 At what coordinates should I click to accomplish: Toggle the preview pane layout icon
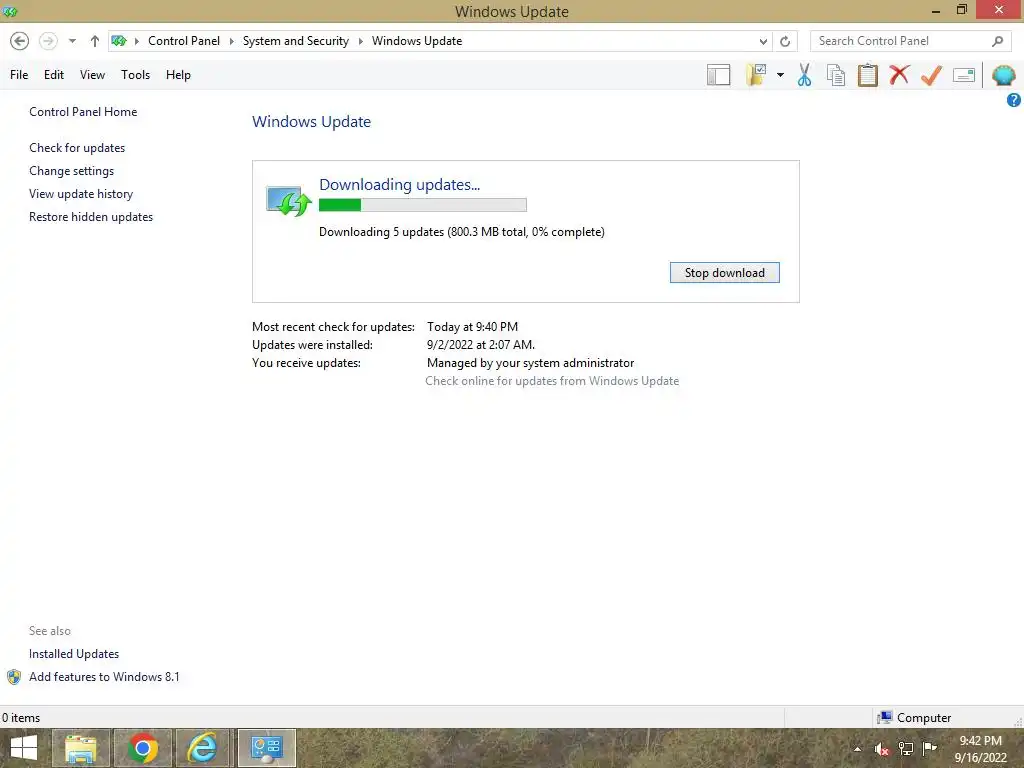718,75
